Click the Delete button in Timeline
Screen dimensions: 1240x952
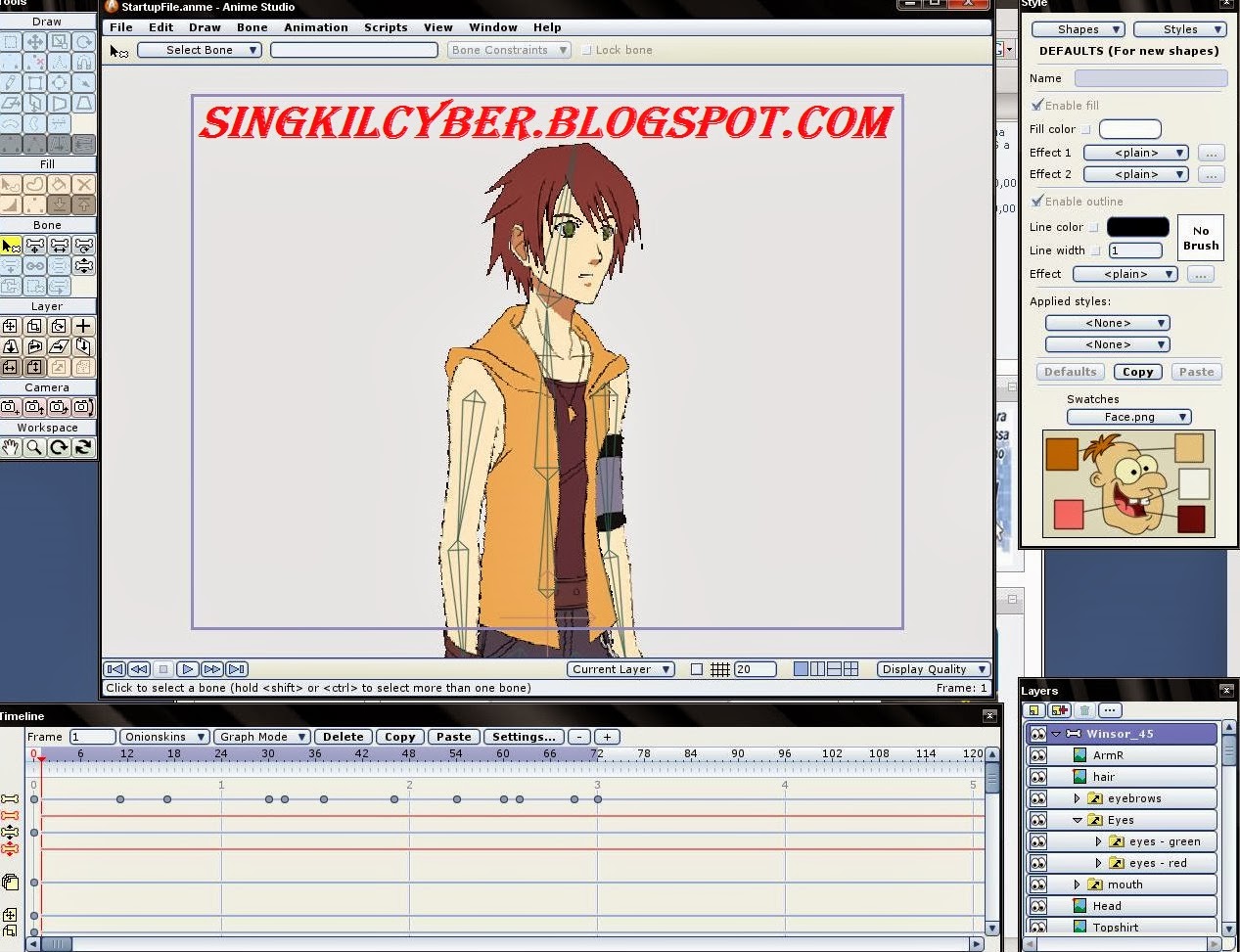(344, 736)
